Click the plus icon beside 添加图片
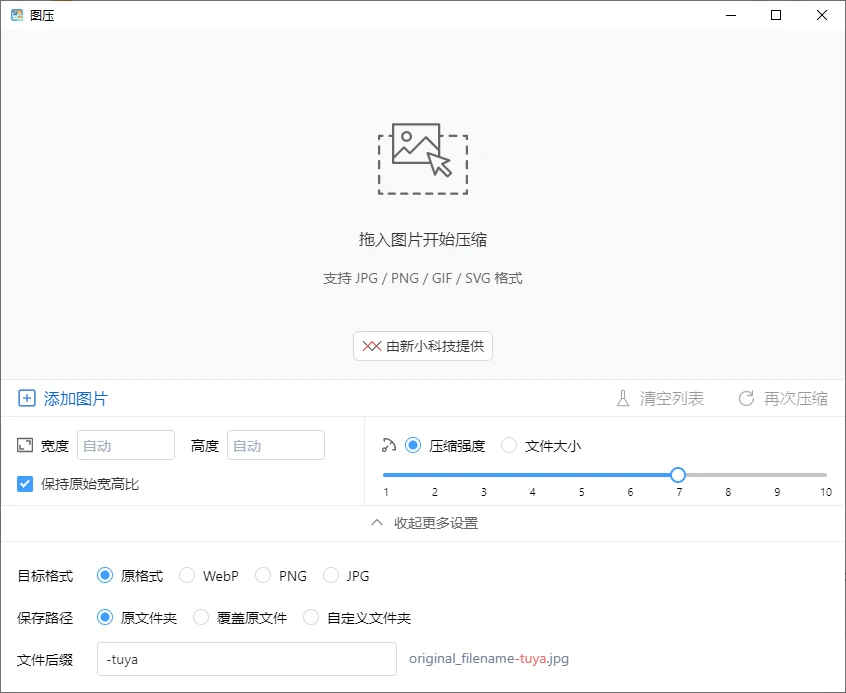 click(x=28, y=398)
